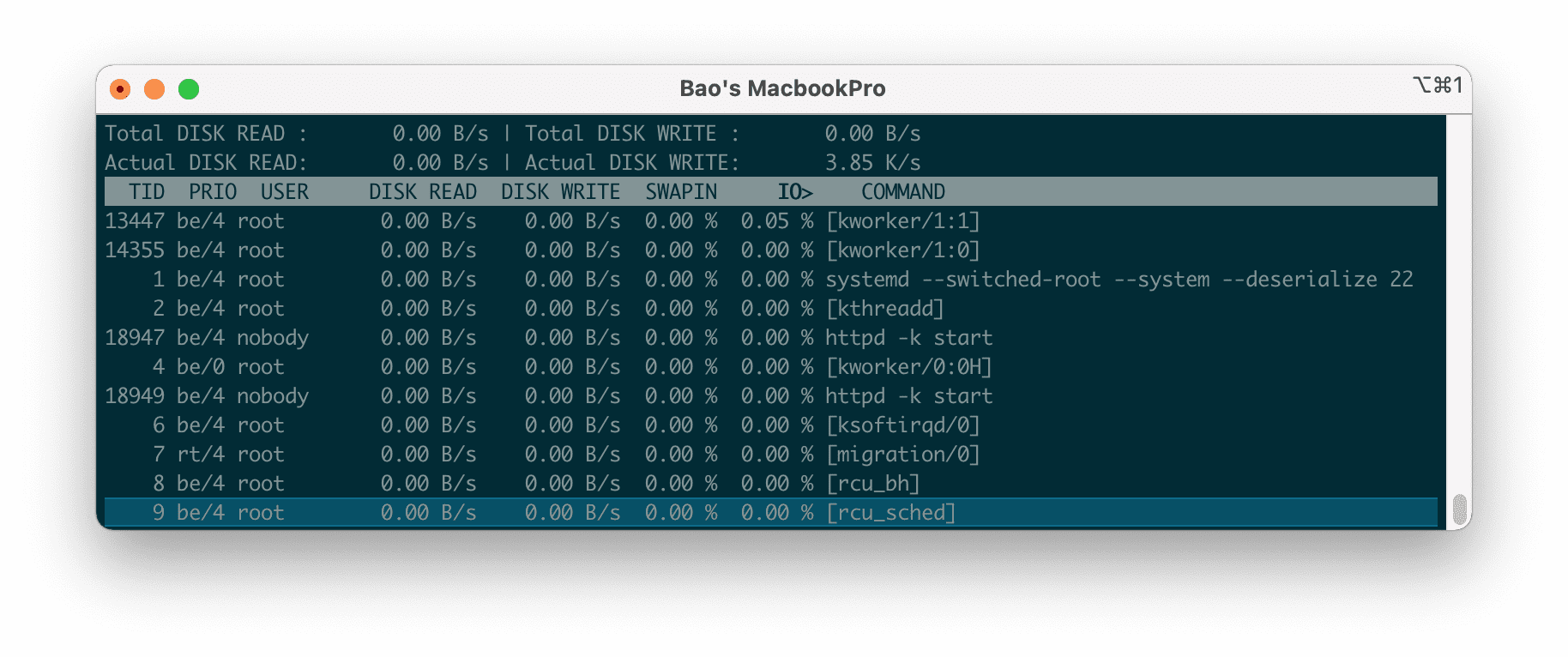The image size is (1568, 657).
Task: Click the ⌥⌘1 shortcut indicator in title bar
Action: (1437, 86)
